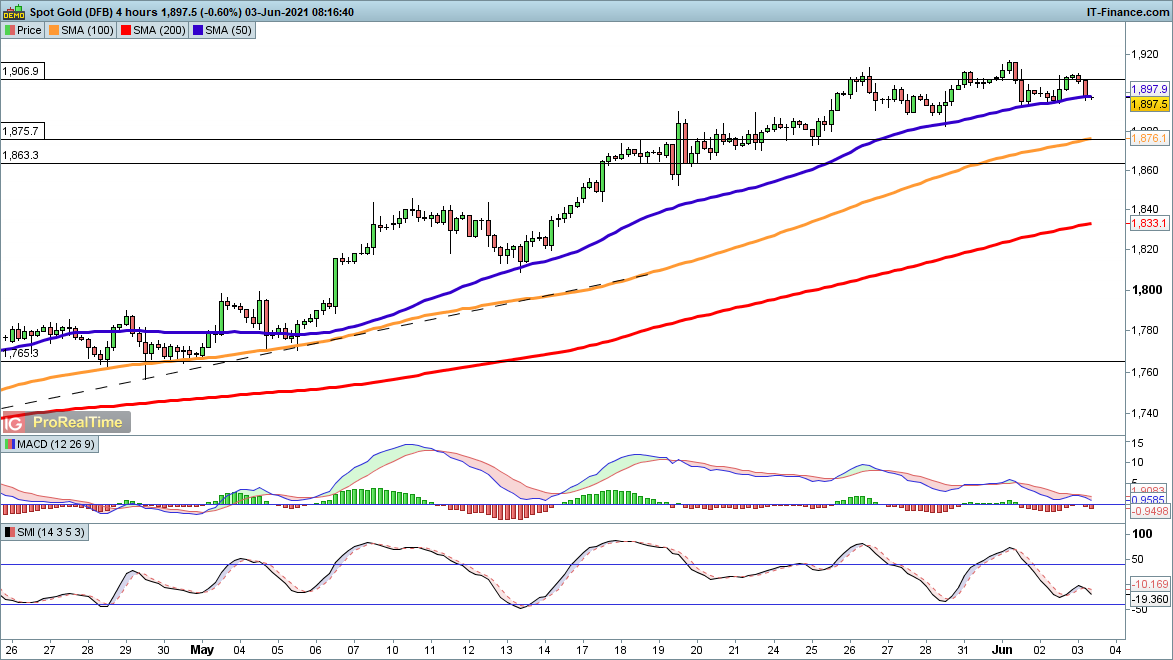Click the blue 1,897.9 SMA value tag
The image size is (1173, 660).
(1143, 89)
